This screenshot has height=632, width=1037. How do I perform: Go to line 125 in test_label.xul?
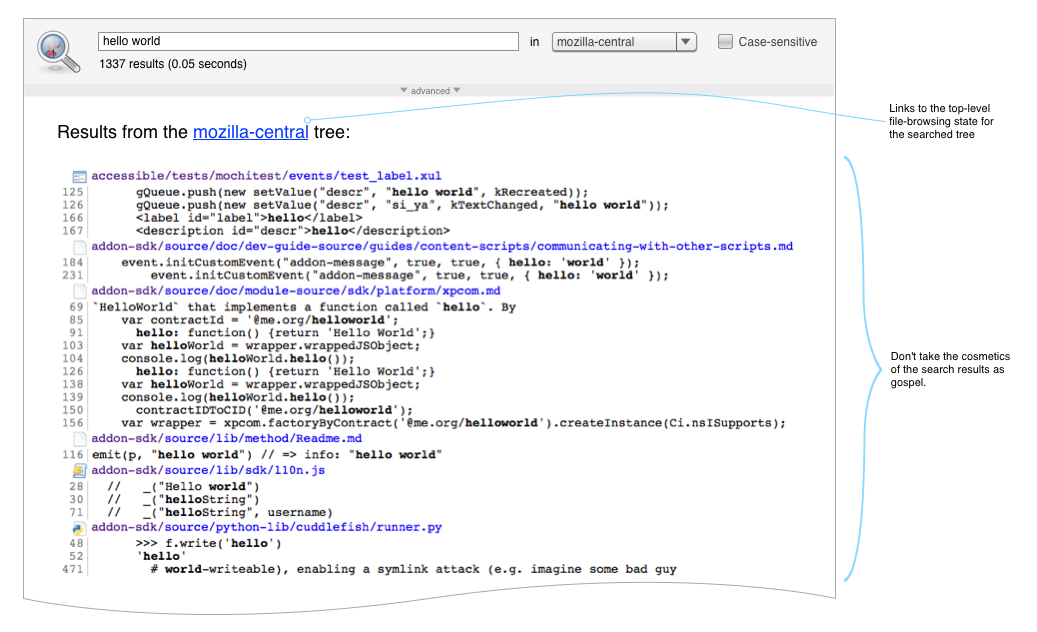(73, 192)
